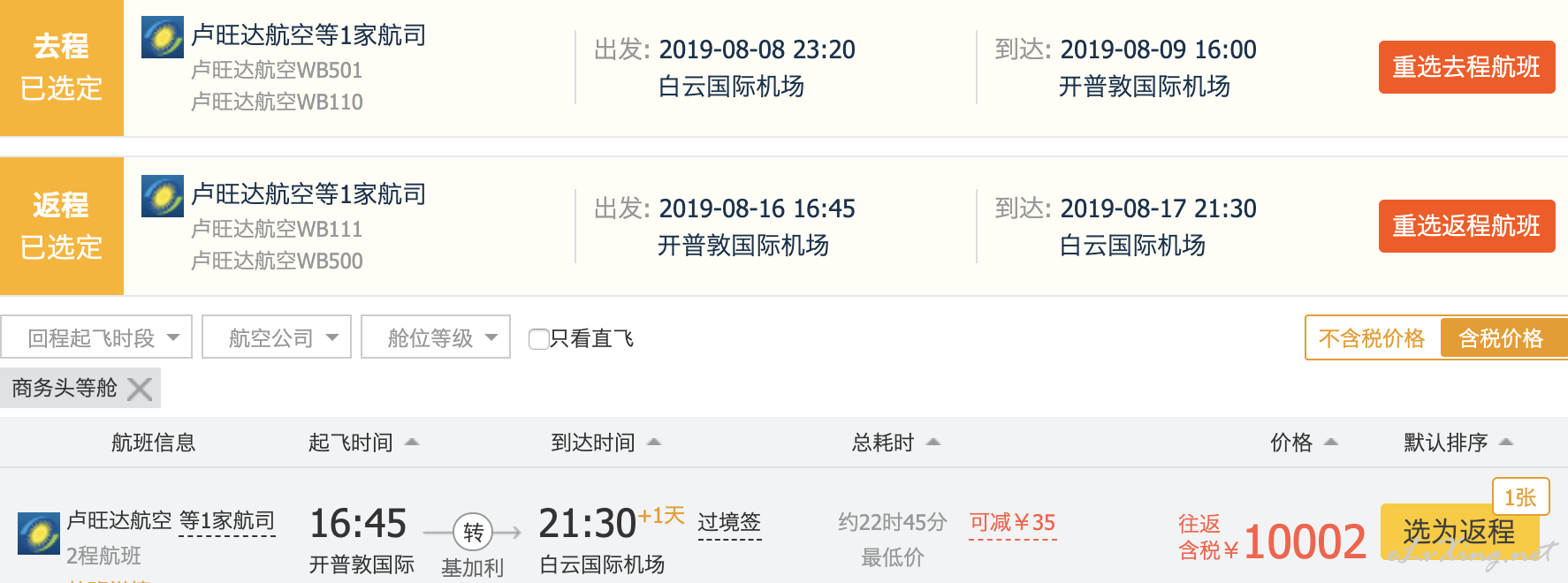Sort by 价格 arrow
The height and width of the screenshot is (583, 1568).
point(1331,442)
